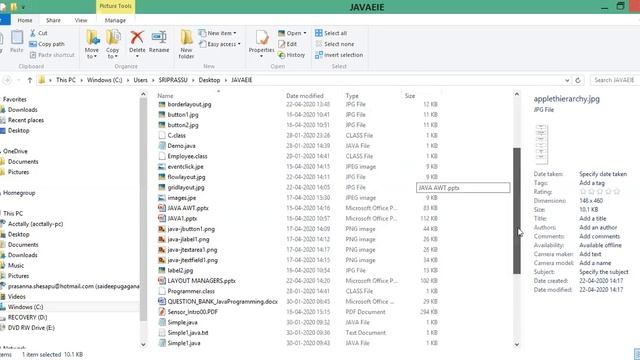Viewport: 640px width, 360px height.
Task: Go up one folder level arrow
Action: [x=29, y=80]
